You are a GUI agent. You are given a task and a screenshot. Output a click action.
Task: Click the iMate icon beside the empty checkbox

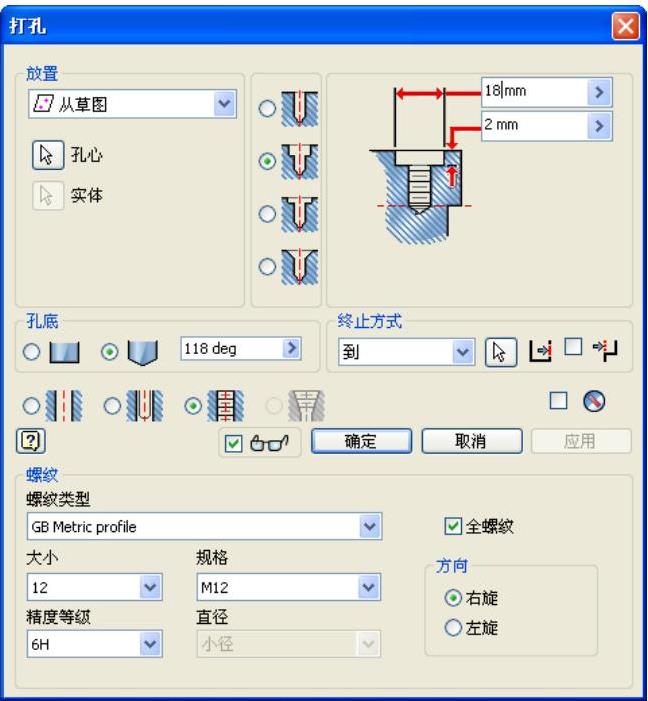[594, 401]
